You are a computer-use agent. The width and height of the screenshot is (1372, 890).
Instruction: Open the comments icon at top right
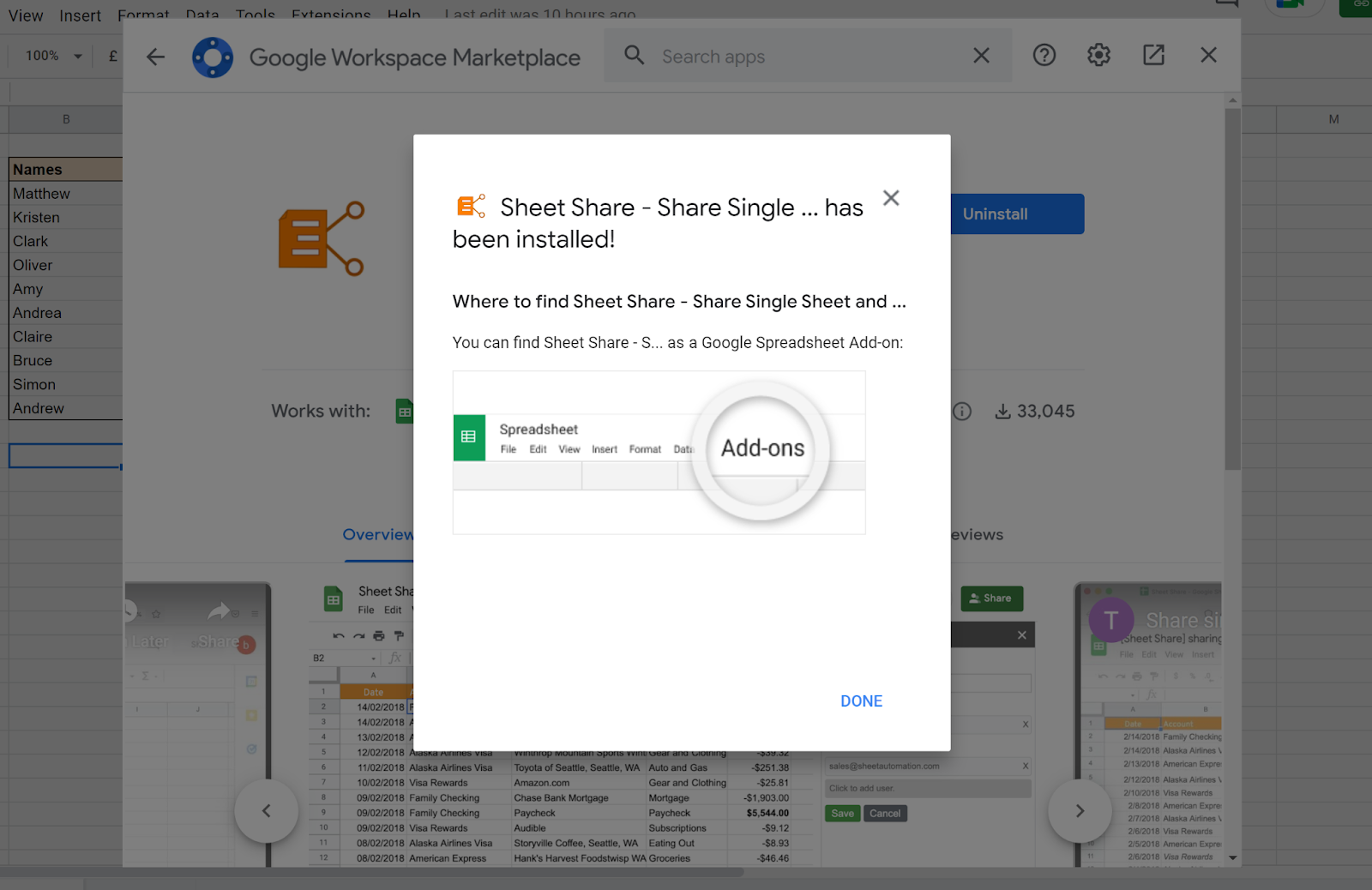tap(1226, 3)
